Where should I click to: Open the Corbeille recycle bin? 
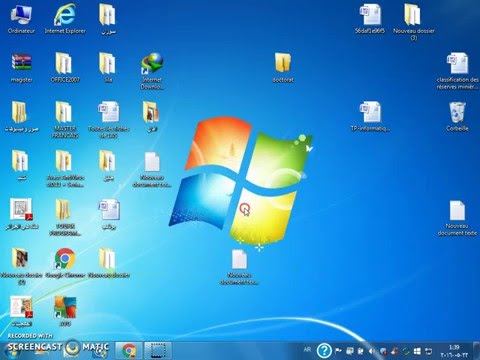457,117
